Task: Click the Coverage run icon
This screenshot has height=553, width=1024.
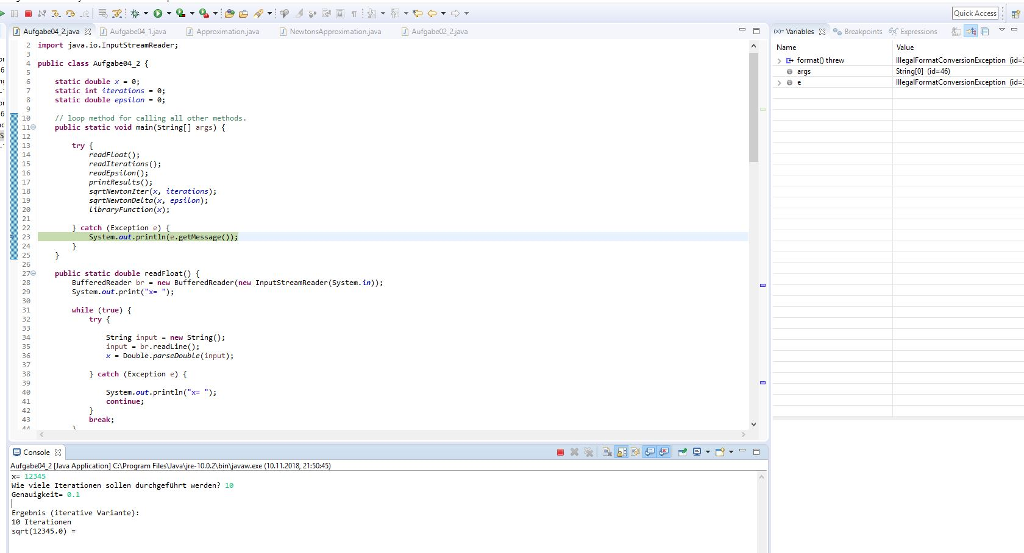Action: 181,13
